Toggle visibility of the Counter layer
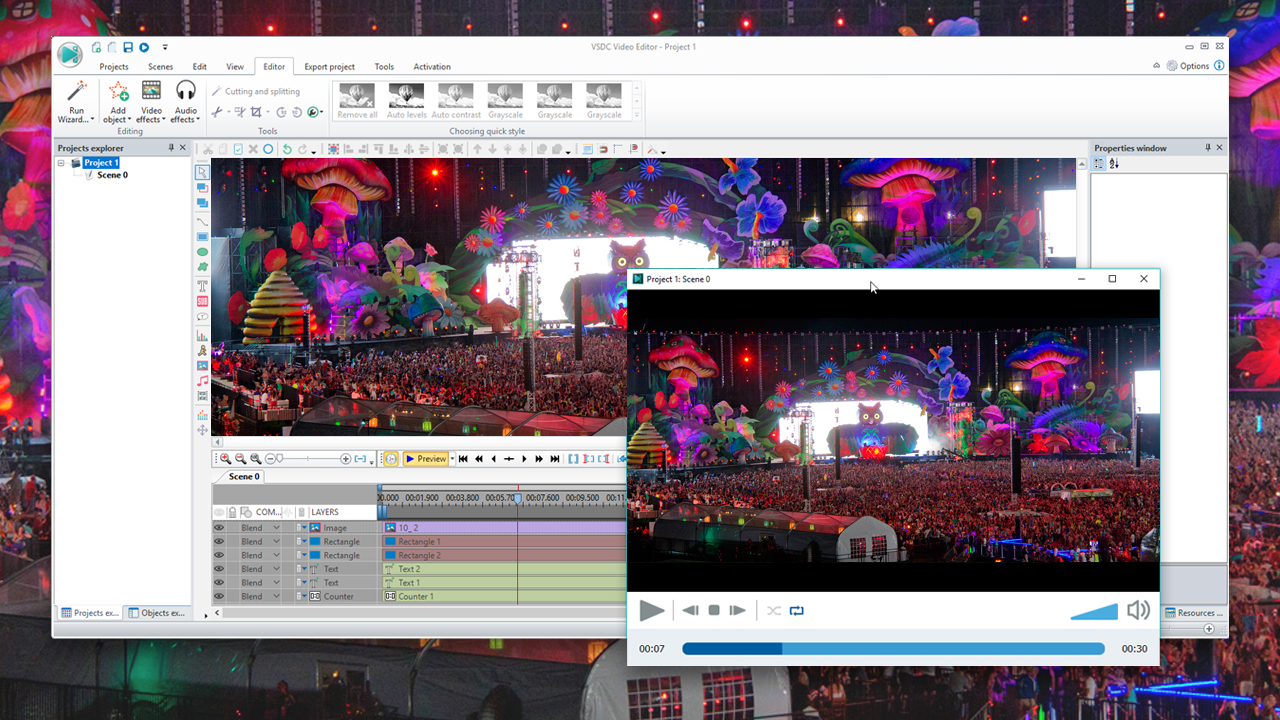This screenshot has height=720, width=1280. click(218, 595)
